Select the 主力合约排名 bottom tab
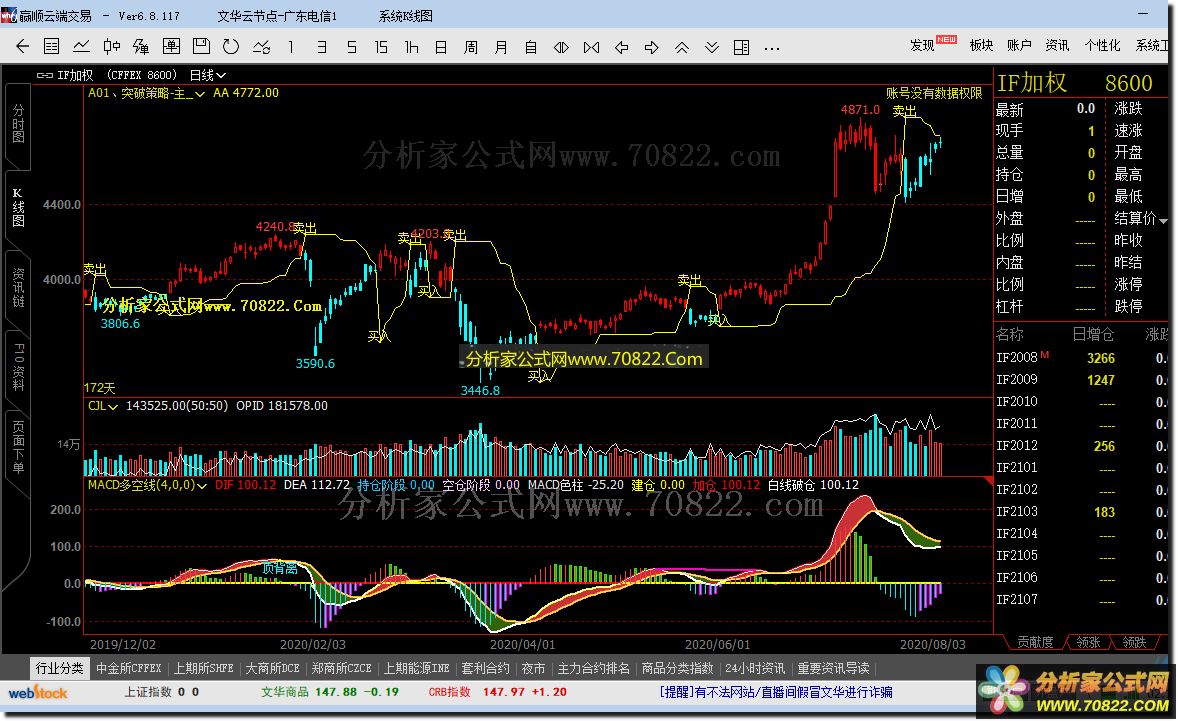 click(x=593, y=668)
